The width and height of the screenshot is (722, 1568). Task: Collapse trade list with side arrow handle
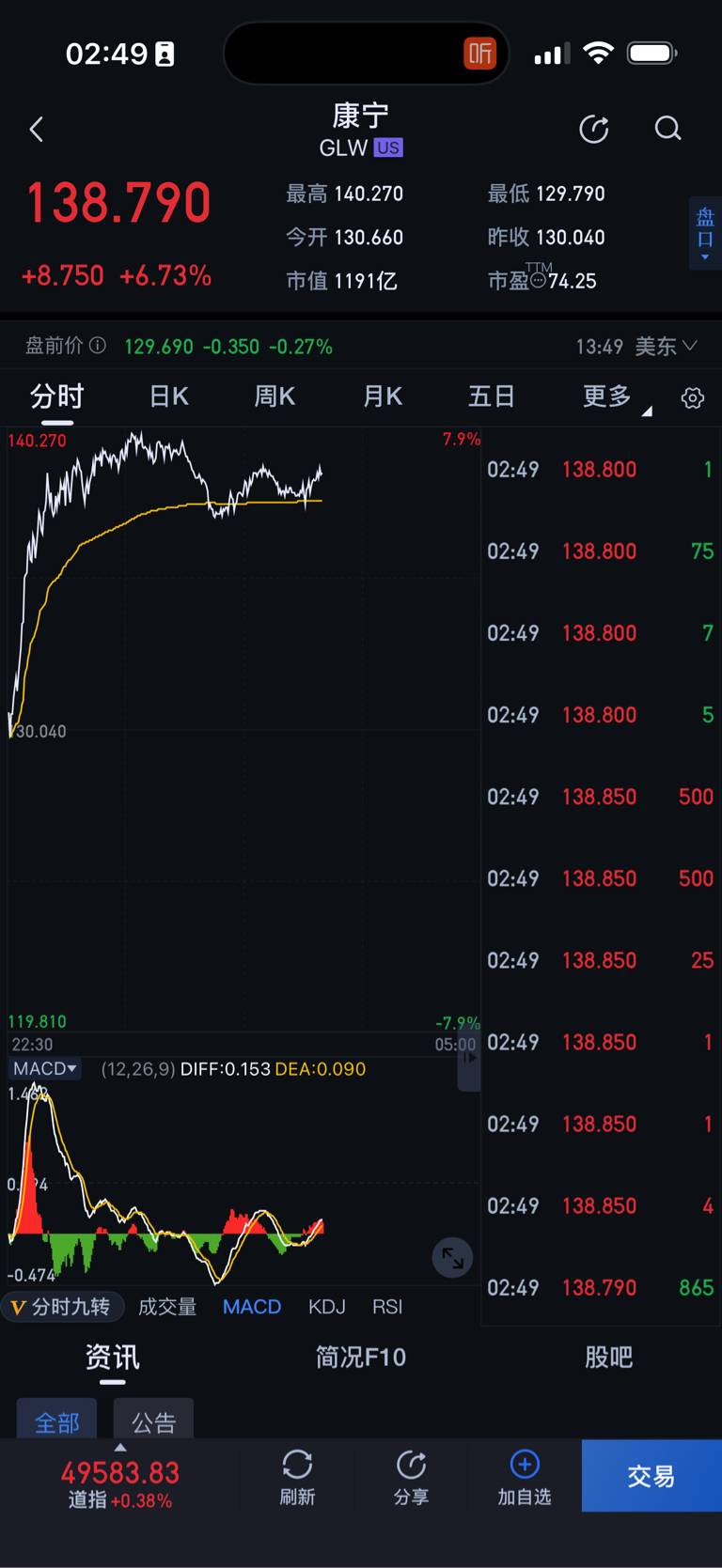coord(469,1058)
